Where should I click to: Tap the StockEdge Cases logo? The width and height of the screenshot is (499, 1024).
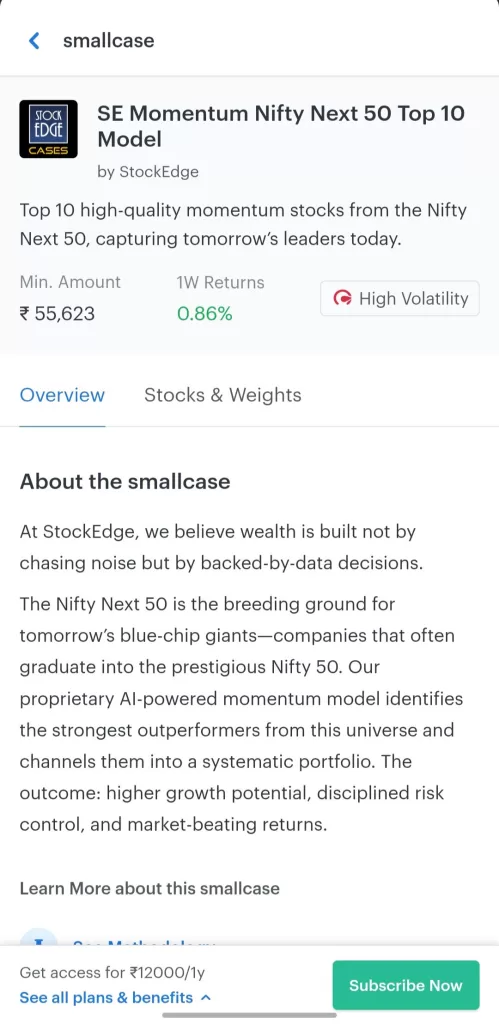click(x=48, y=129)
